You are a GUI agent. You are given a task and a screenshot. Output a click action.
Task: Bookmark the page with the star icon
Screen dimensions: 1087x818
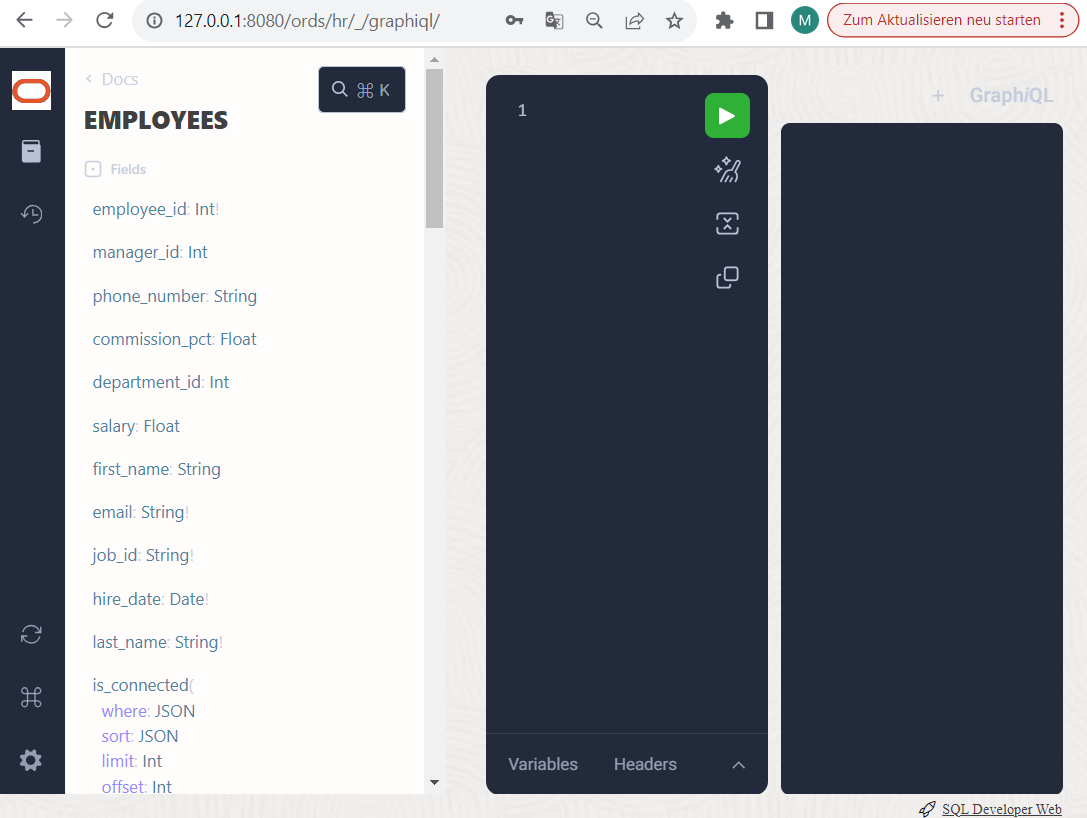click(x=674, y=19)
